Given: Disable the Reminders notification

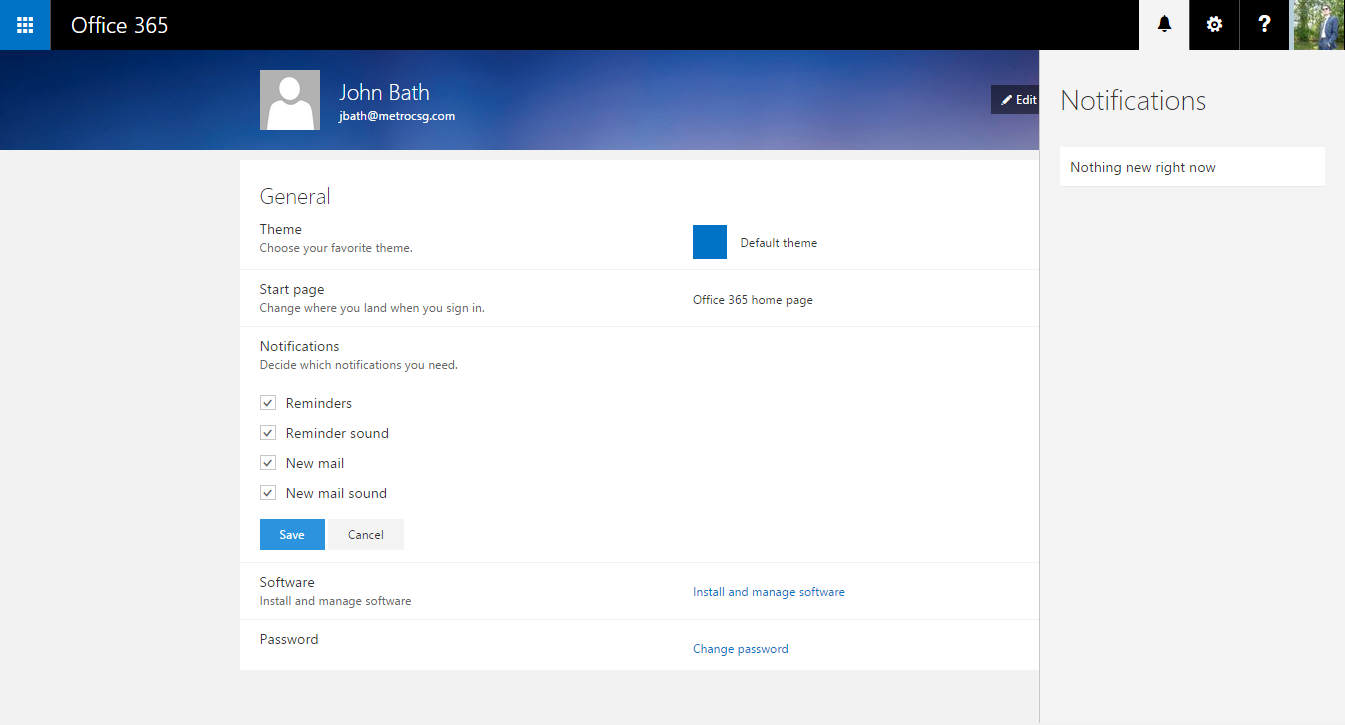Looking at the screenshot, I should tap(267, 402).
